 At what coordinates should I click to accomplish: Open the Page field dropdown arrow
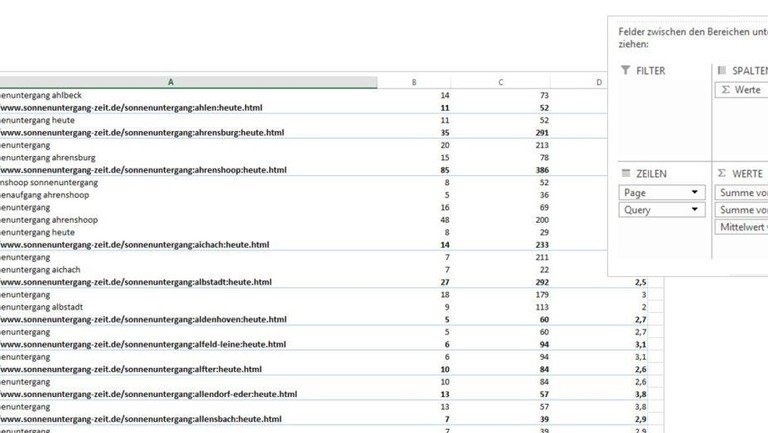click(695, 192)
